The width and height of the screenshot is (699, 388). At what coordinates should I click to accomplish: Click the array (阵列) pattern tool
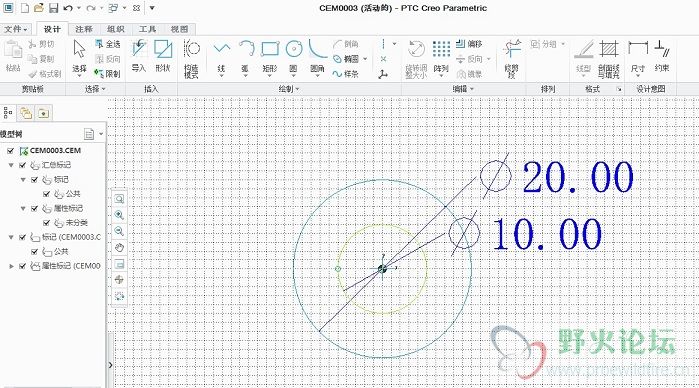[x=441, y=57]
